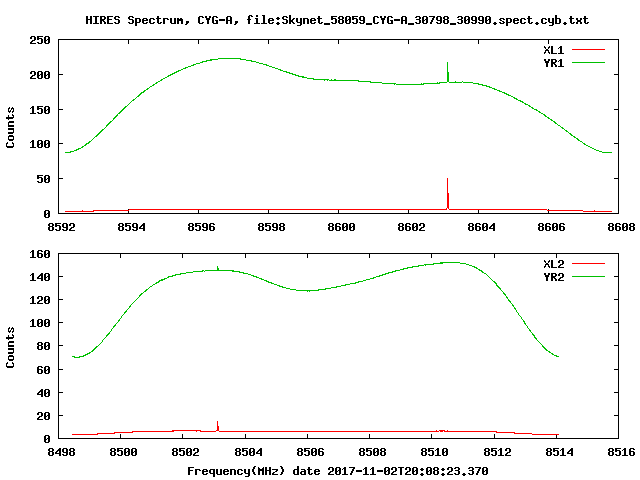640x480 pixels.
Task: Click the 140 y-axis tick label
Action: (40, 277)
